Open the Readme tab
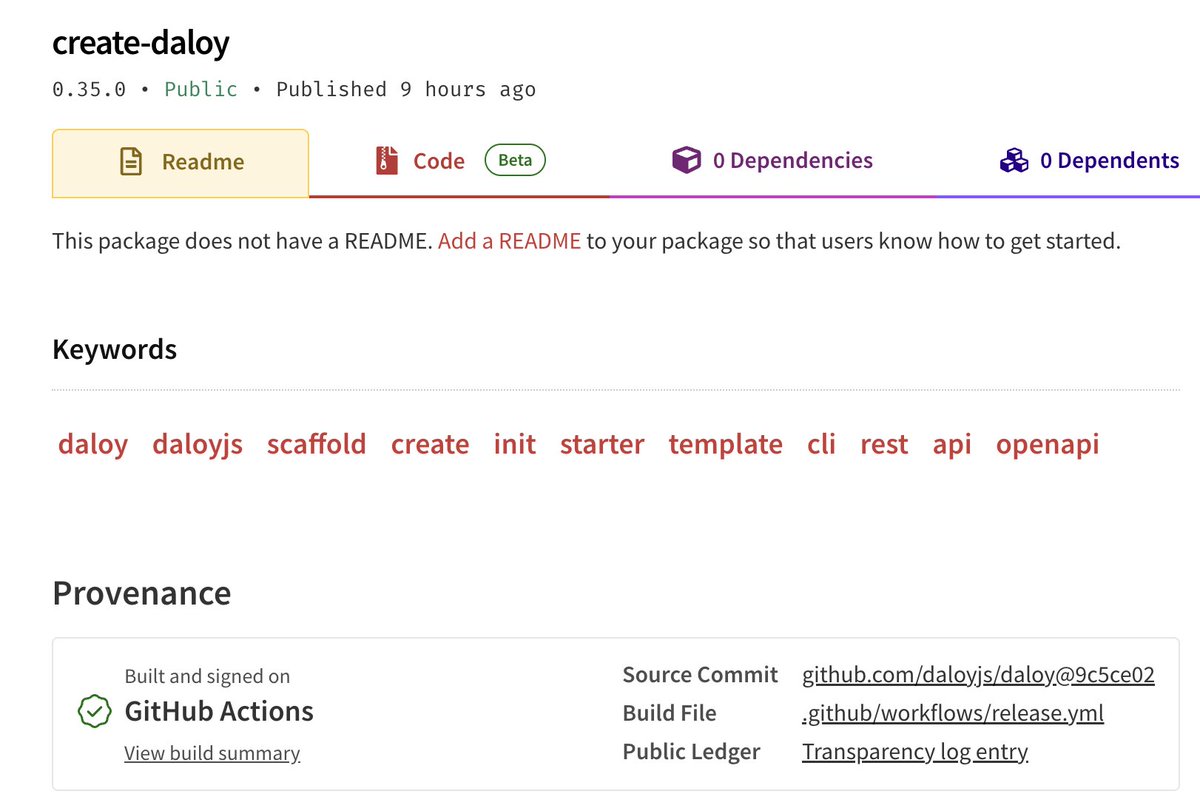The width and height of the screenshot is (1200, 811). point(180,162)
